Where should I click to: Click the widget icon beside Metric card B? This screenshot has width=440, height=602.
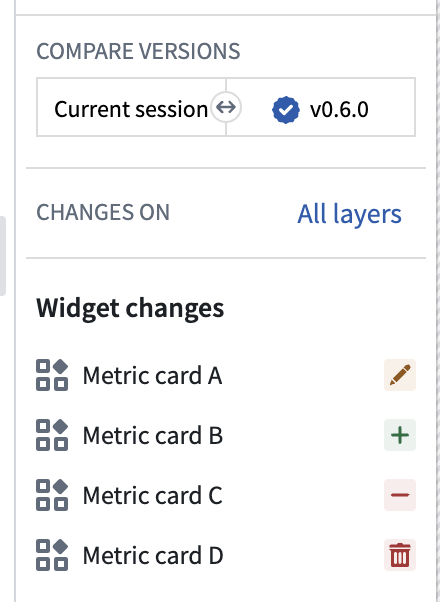(52, 435)
